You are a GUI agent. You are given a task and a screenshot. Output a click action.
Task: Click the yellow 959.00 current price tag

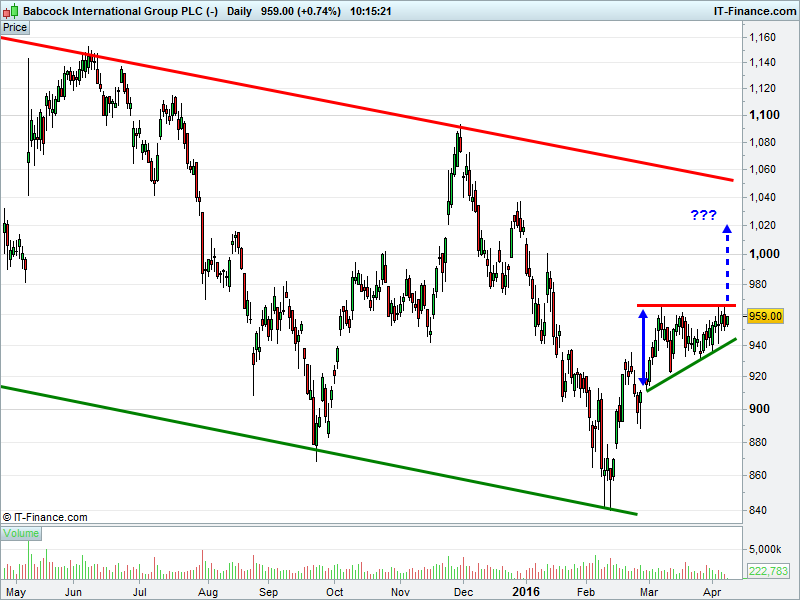point(765,316)
